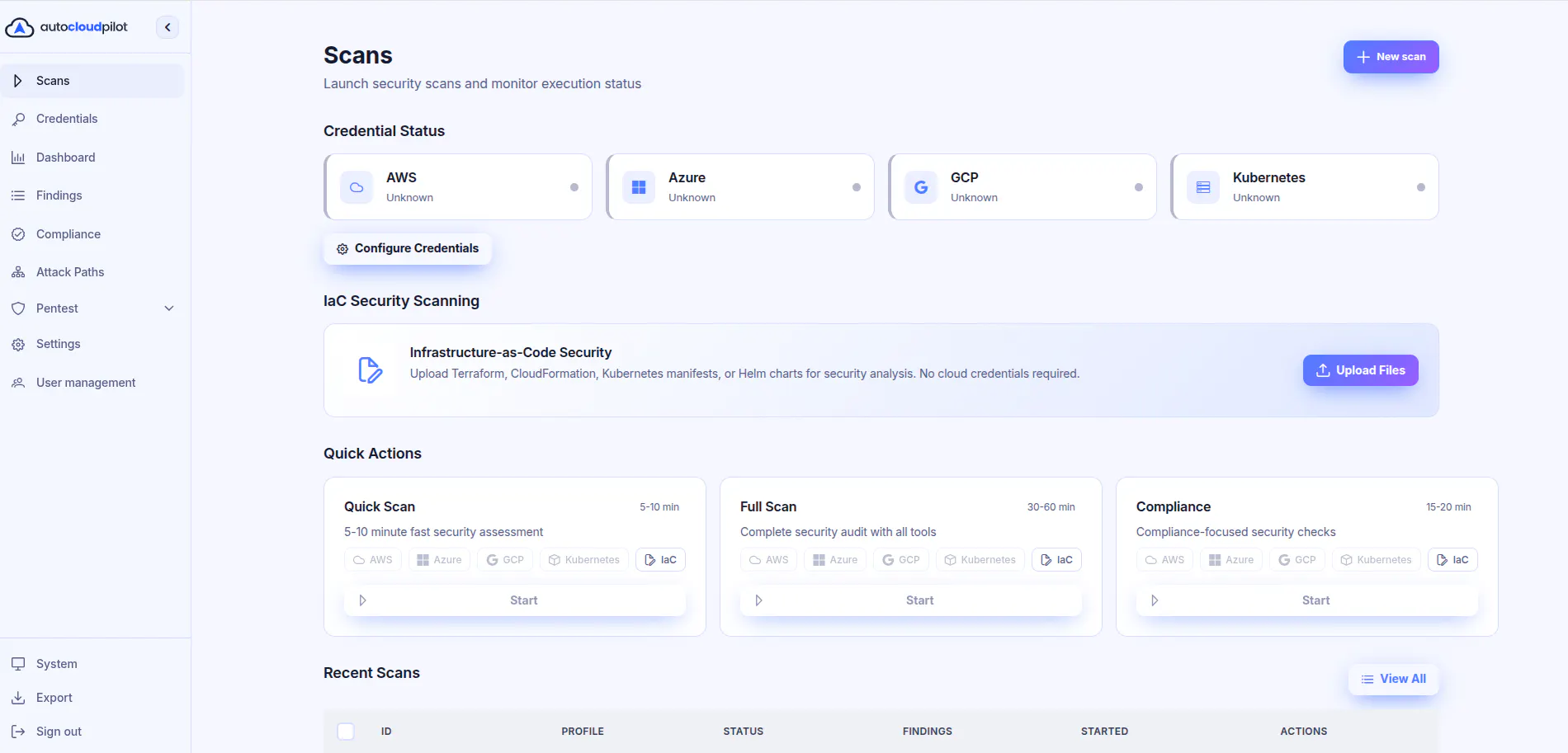Click the AWS status indicator dot
Image resolution: width=1568 pixels, height=753 pixels.
(574, 187)
